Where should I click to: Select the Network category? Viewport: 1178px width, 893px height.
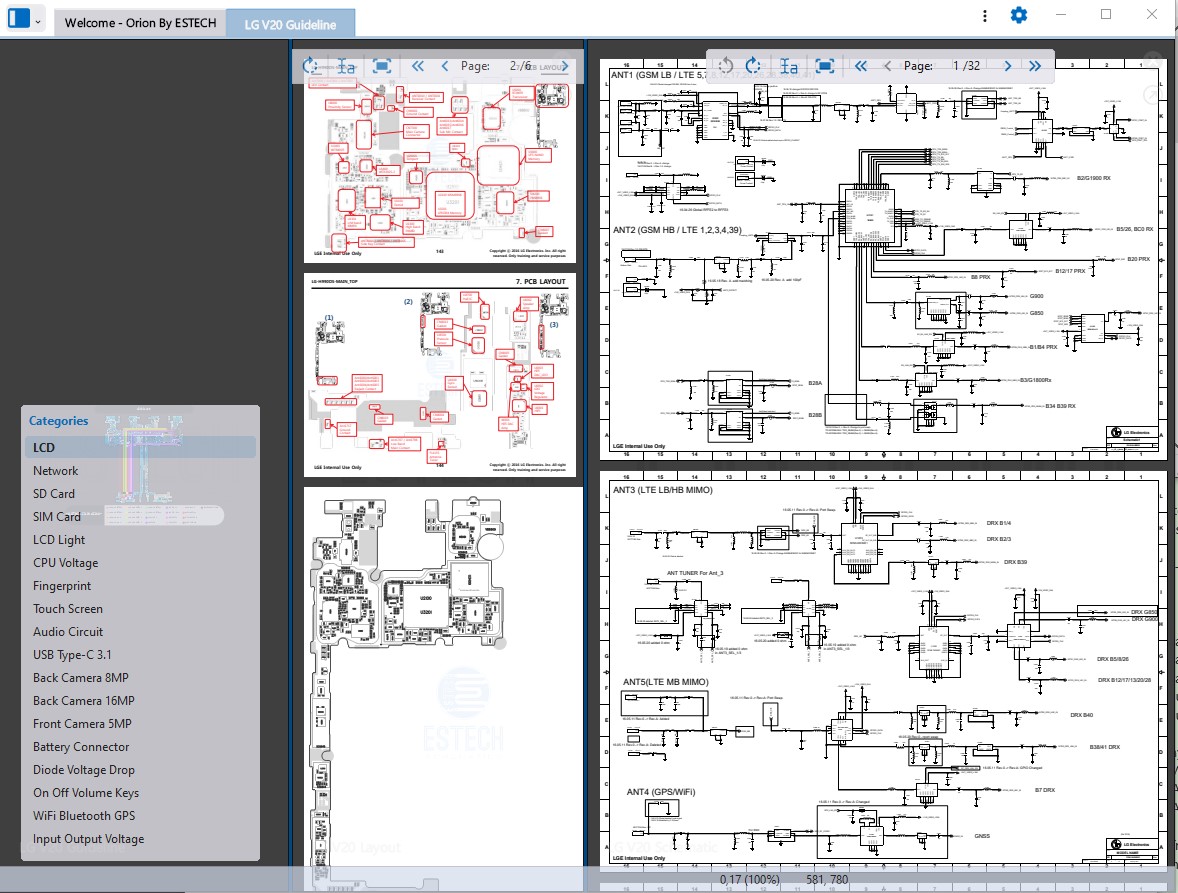click(x=140, y=471)
